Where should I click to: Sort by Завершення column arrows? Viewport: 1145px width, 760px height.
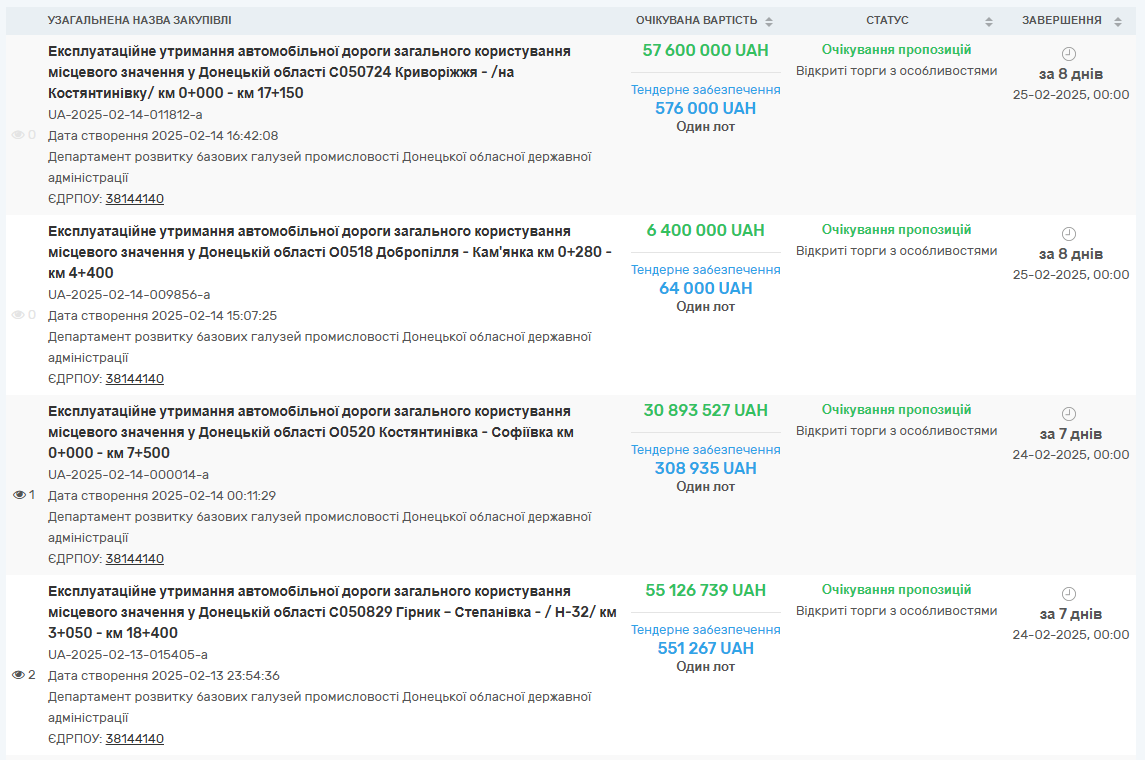(1117, 22)
